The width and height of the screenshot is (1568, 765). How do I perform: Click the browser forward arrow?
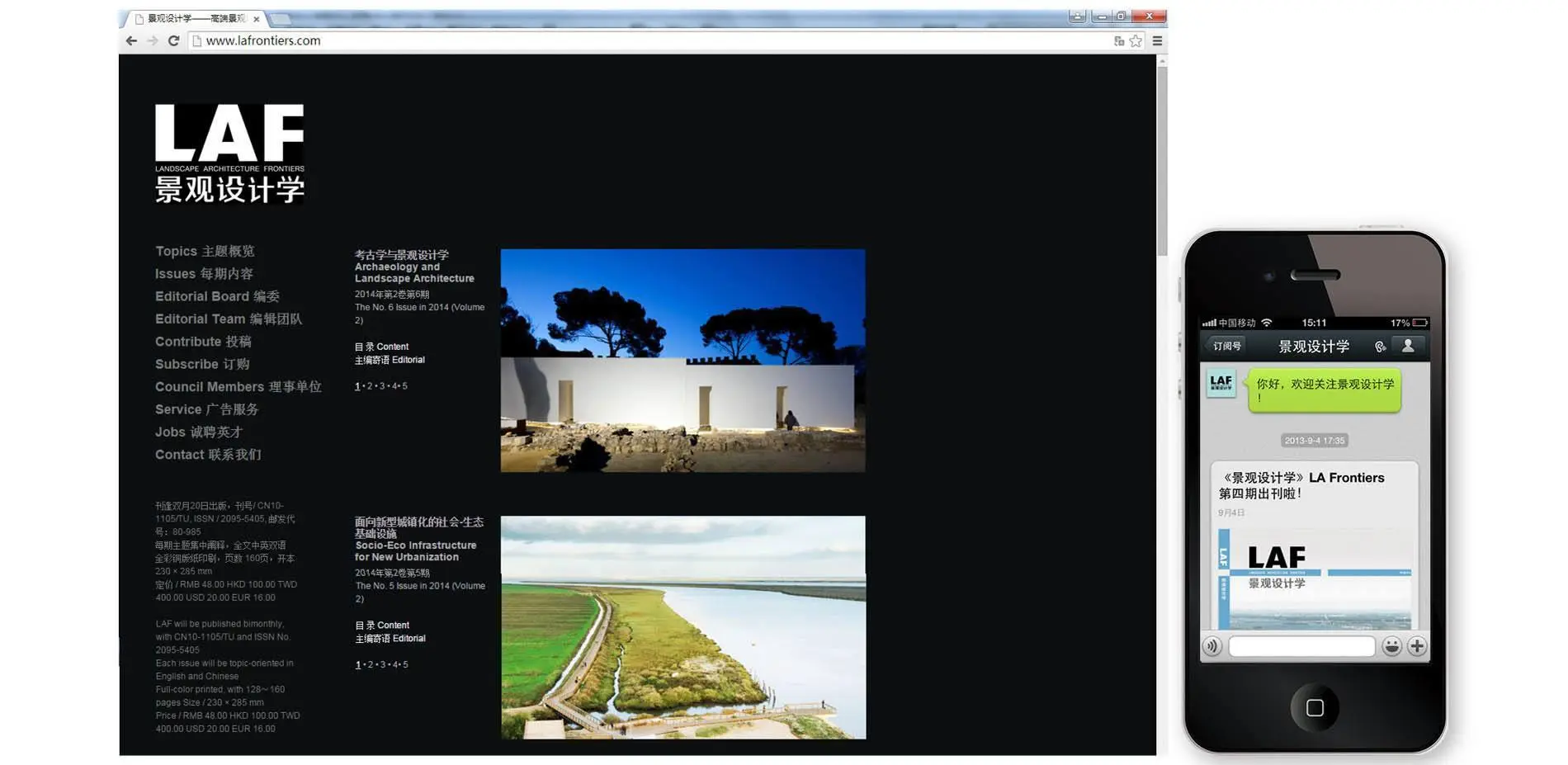(x=153, y=40)
